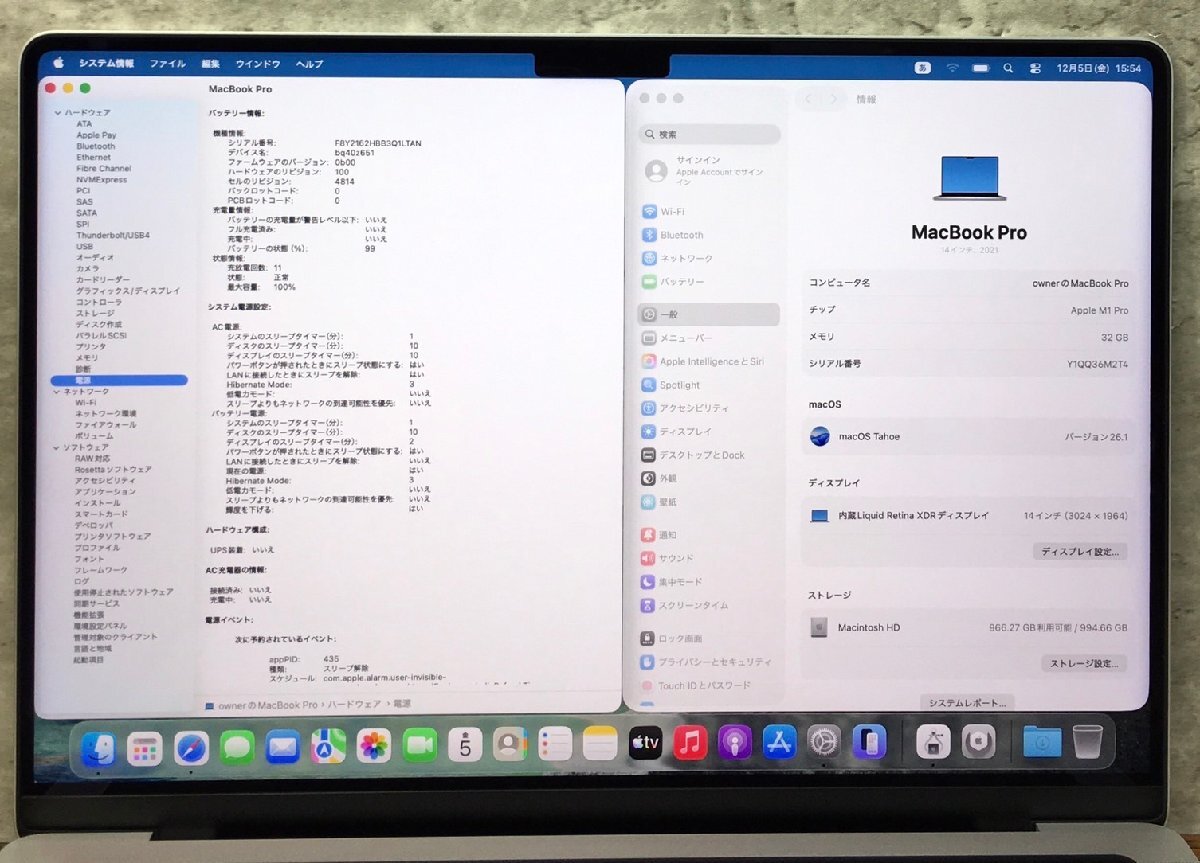Click the System Settings gear in the Dock

[824, 743]
